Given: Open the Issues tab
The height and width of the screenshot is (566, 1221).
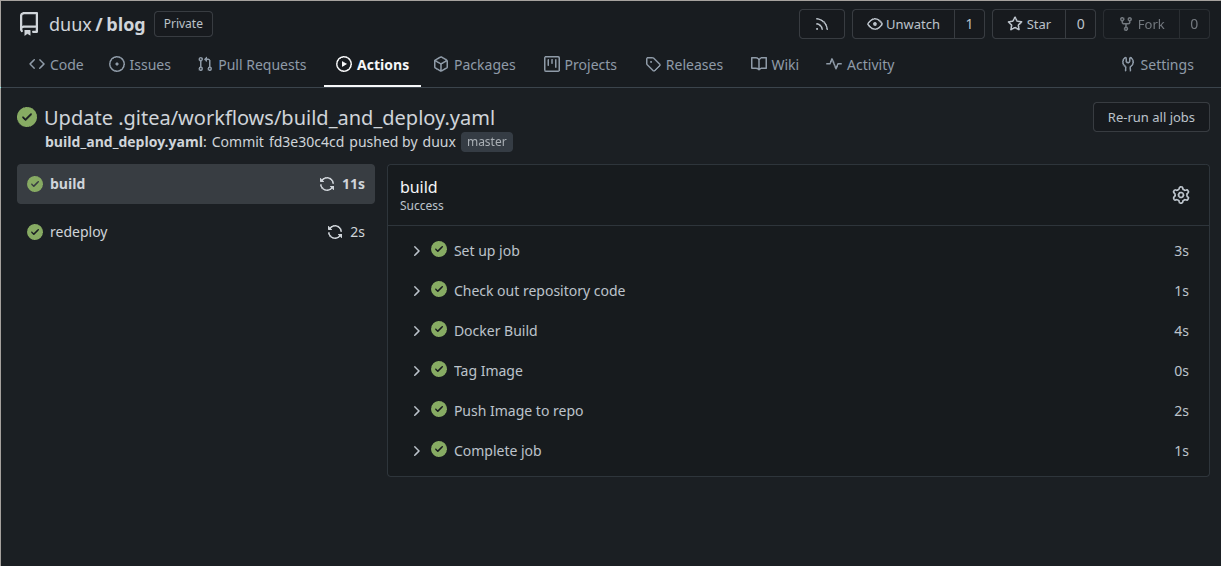Looking at the screenshot, I should pyautogui.click(x=140, y=65).
